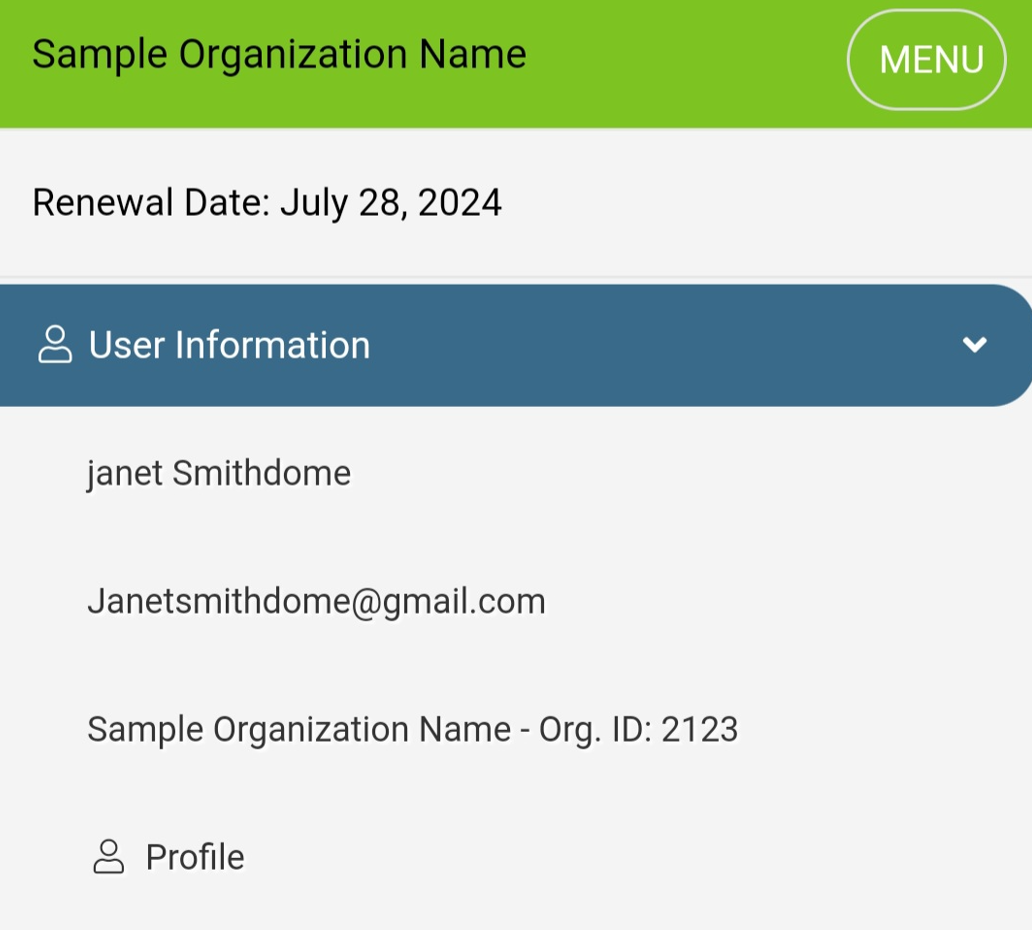Viewport: 1032px width, 930px height.
Task: Click empty area of green header bar
Action: (680, 60)
